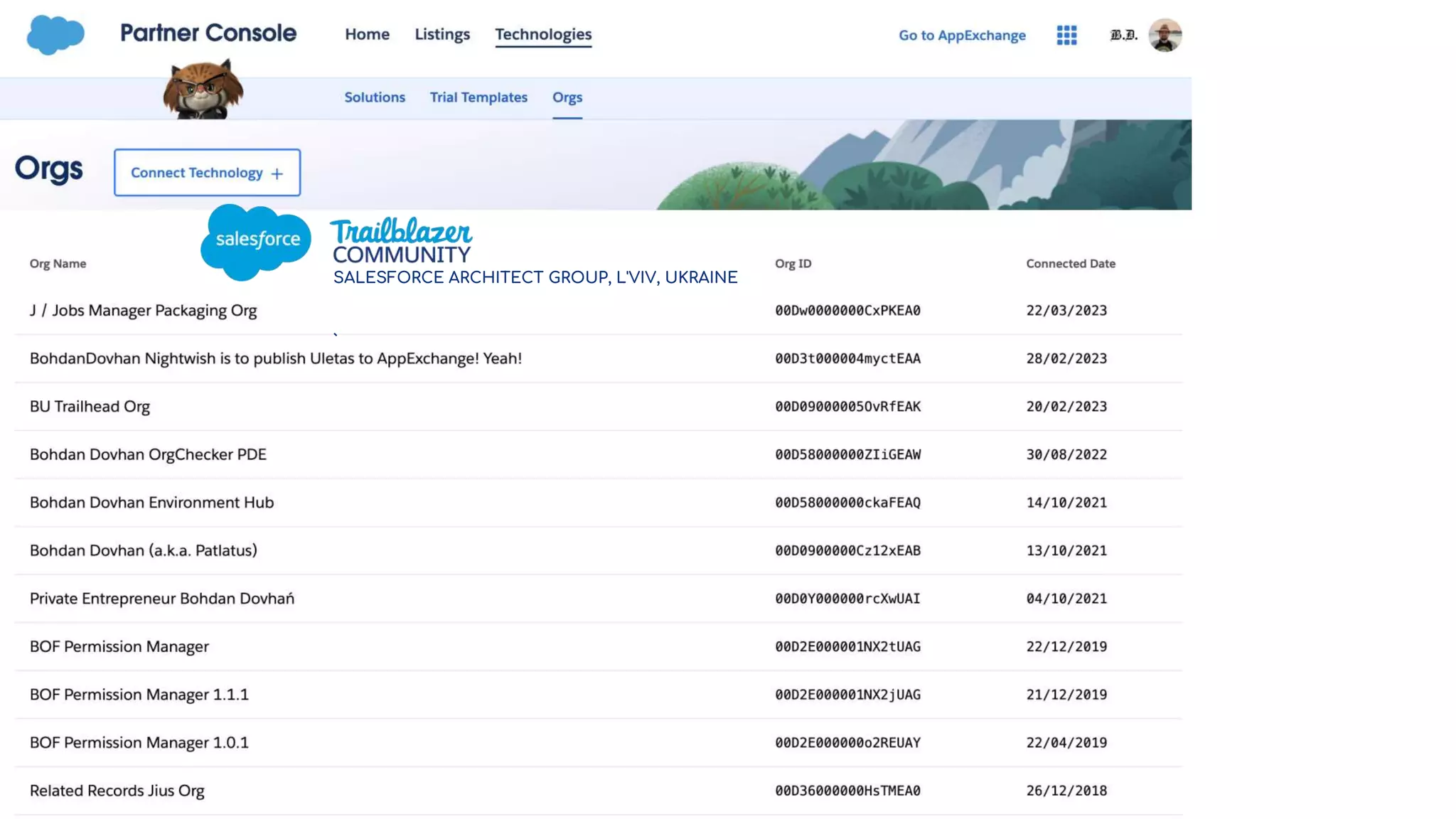
Task: Click connected date 22/03/2023
Action: [1066, 311]
